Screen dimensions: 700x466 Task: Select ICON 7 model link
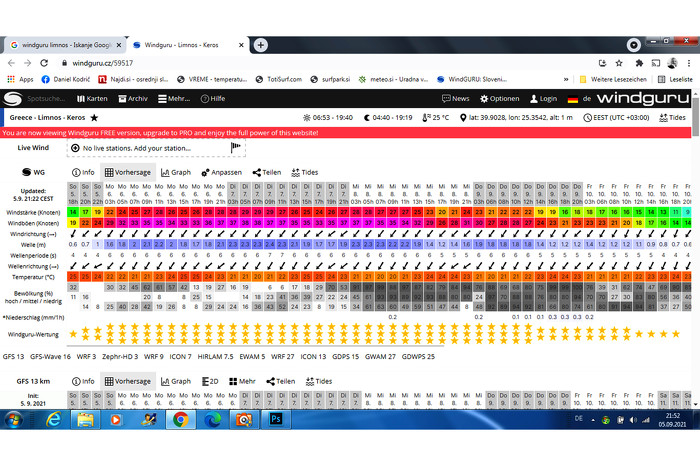point(180,357)
